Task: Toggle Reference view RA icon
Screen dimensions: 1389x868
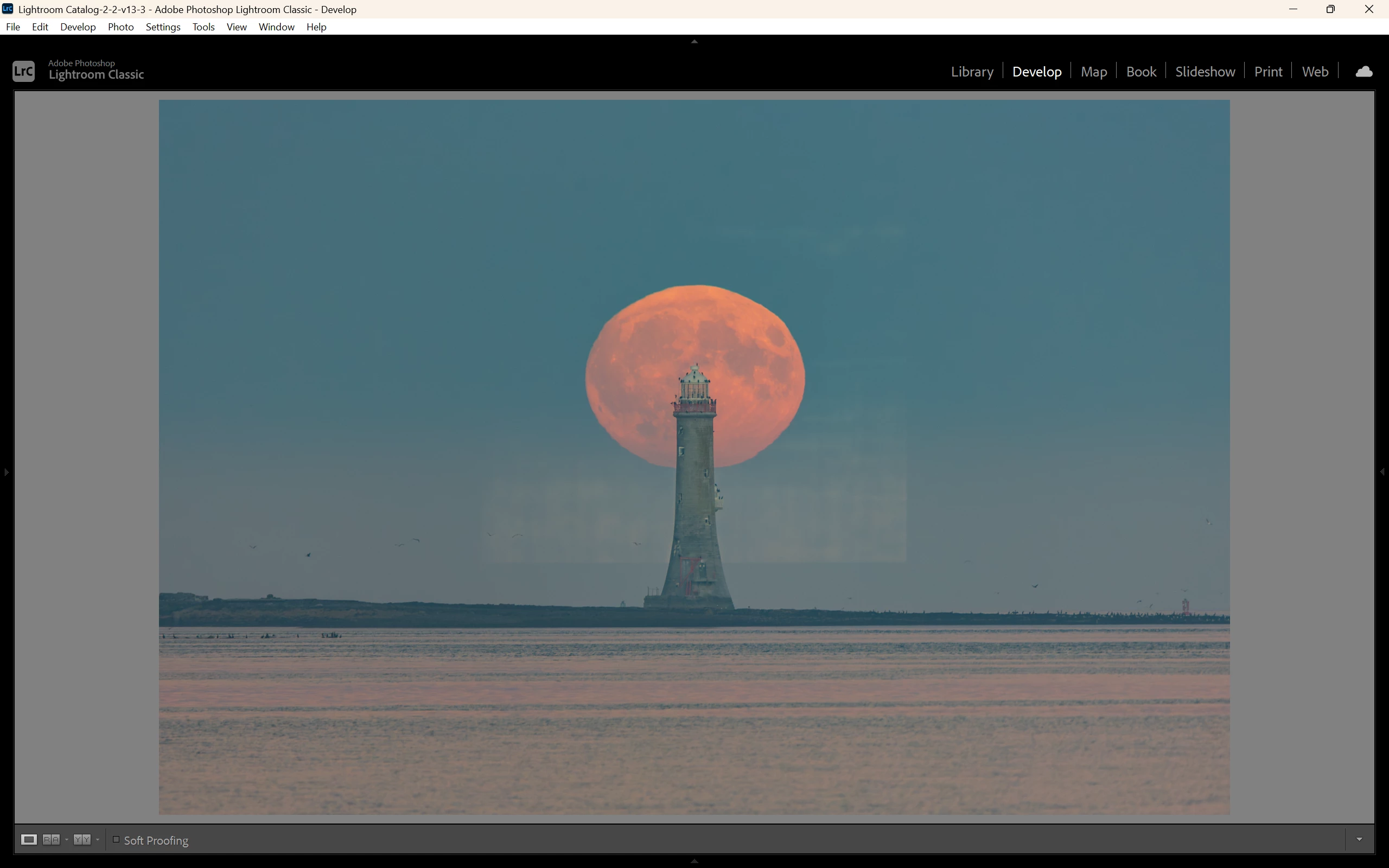Action: [51, 840]
